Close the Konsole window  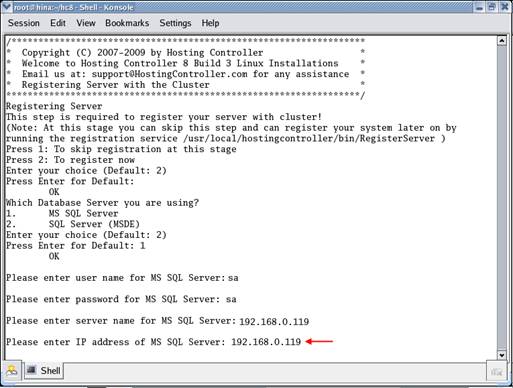pyautogui.click(x=504, y=7)
